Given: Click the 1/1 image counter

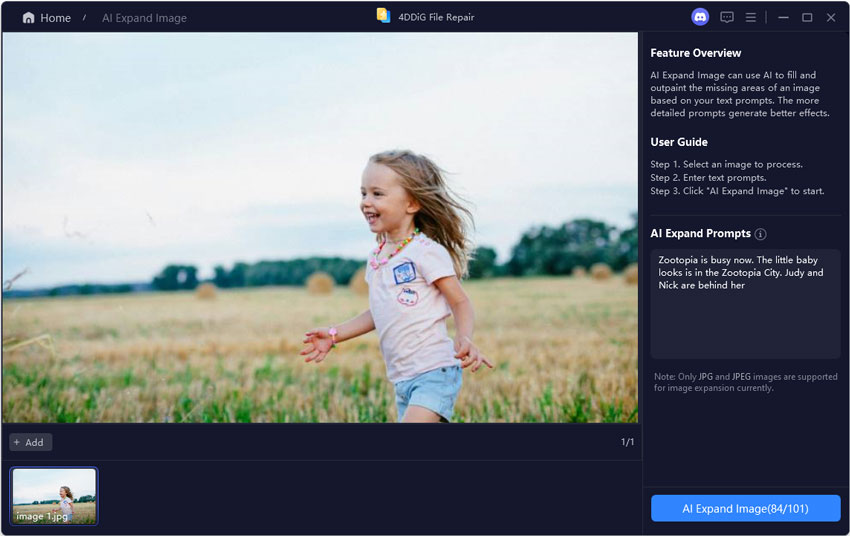Looking at the screenshot, I should click(627, 442).
